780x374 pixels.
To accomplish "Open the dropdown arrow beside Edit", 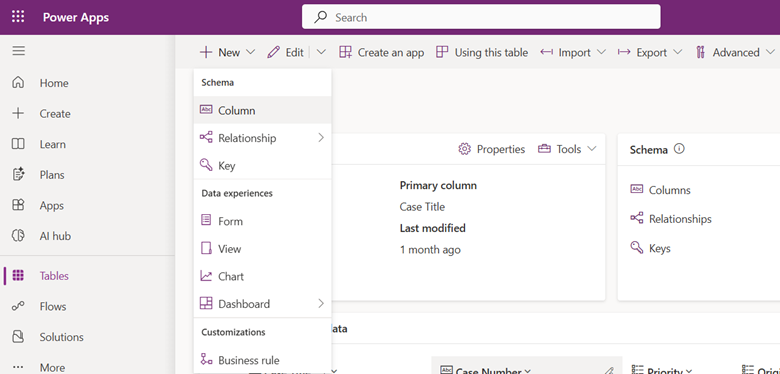I will pyautogui.click(x=321, y=52).
